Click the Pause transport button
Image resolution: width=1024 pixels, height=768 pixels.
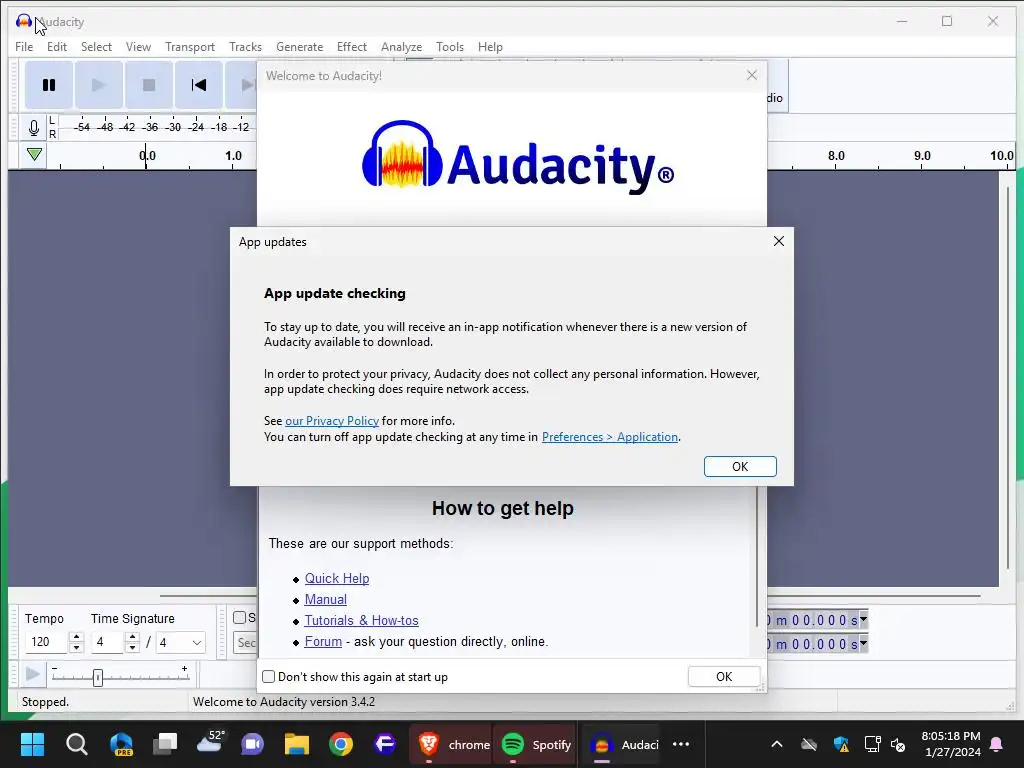49,85
